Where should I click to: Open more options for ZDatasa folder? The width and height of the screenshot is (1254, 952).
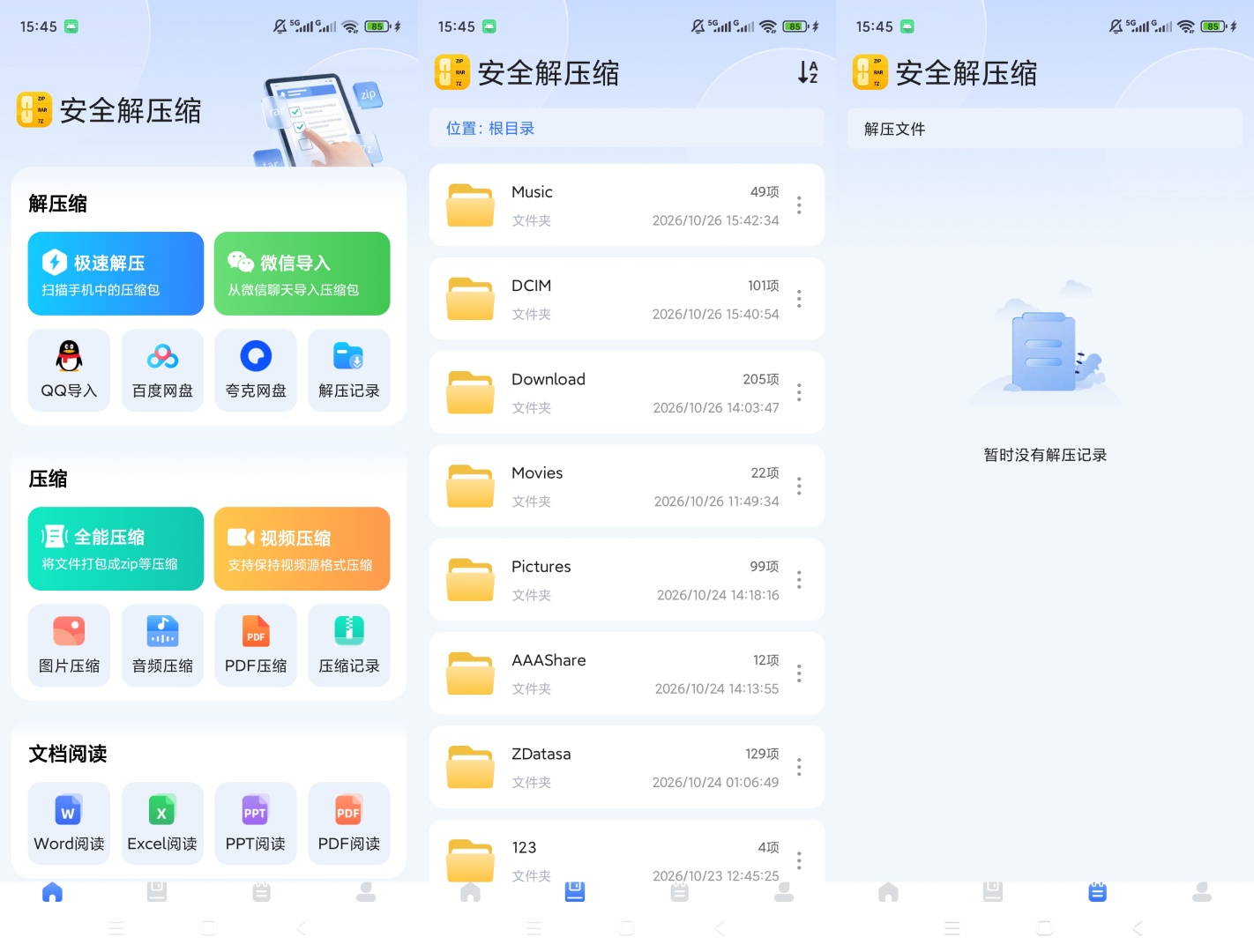point(799,767)
